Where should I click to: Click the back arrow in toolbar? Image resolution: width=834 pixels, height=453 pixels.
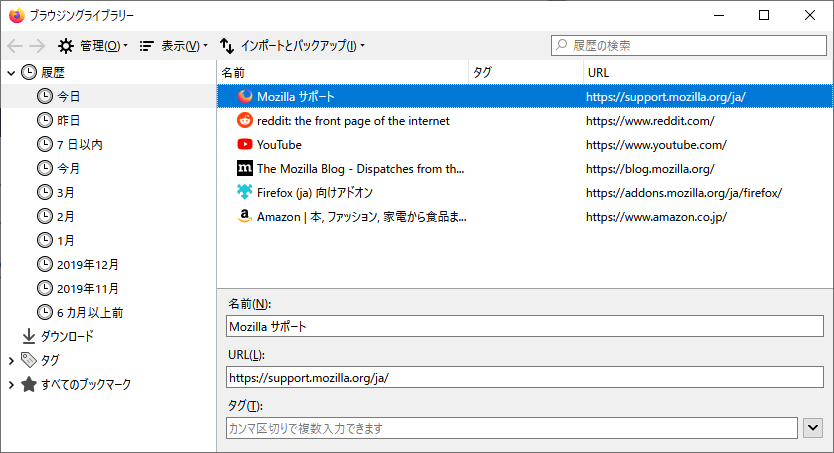[x=15, y=46]
